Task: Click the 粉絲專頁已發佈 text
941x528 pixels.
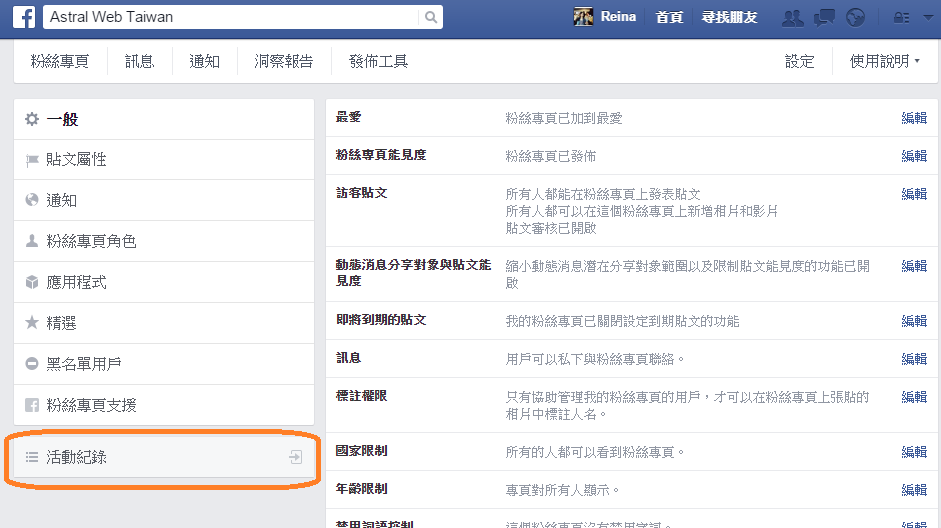Action: [x=550, y=156]
